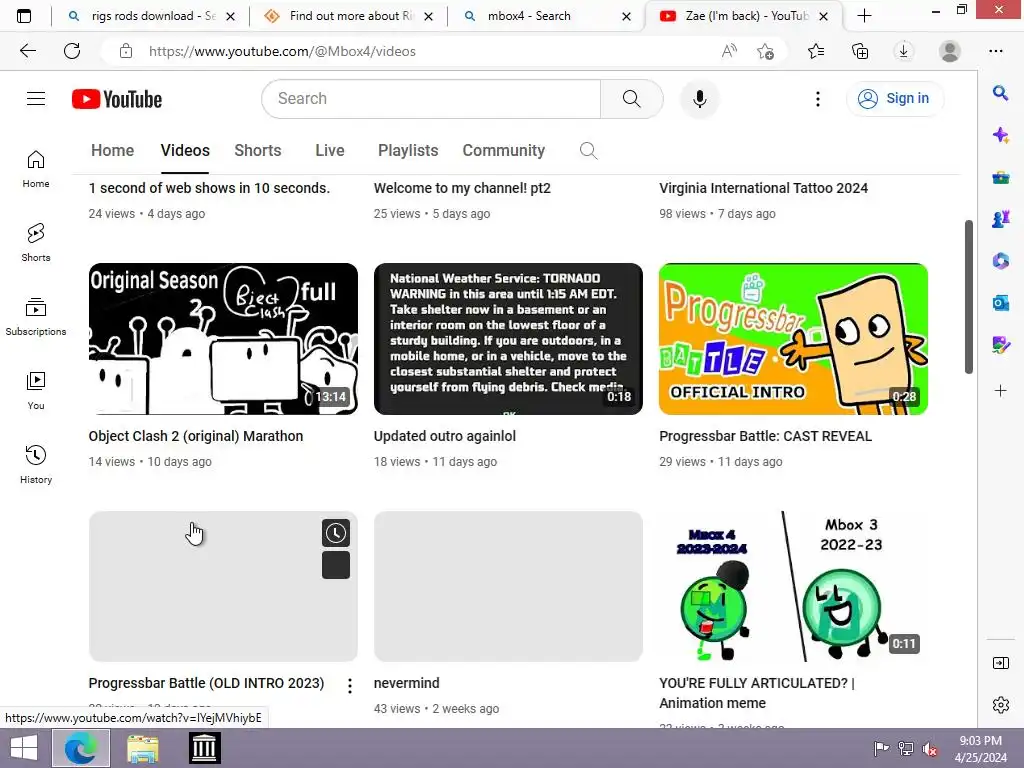Open the Community tab
The height and width of the screenshot is (768, 1024).
pyautogui.click(x=504, y=151)
